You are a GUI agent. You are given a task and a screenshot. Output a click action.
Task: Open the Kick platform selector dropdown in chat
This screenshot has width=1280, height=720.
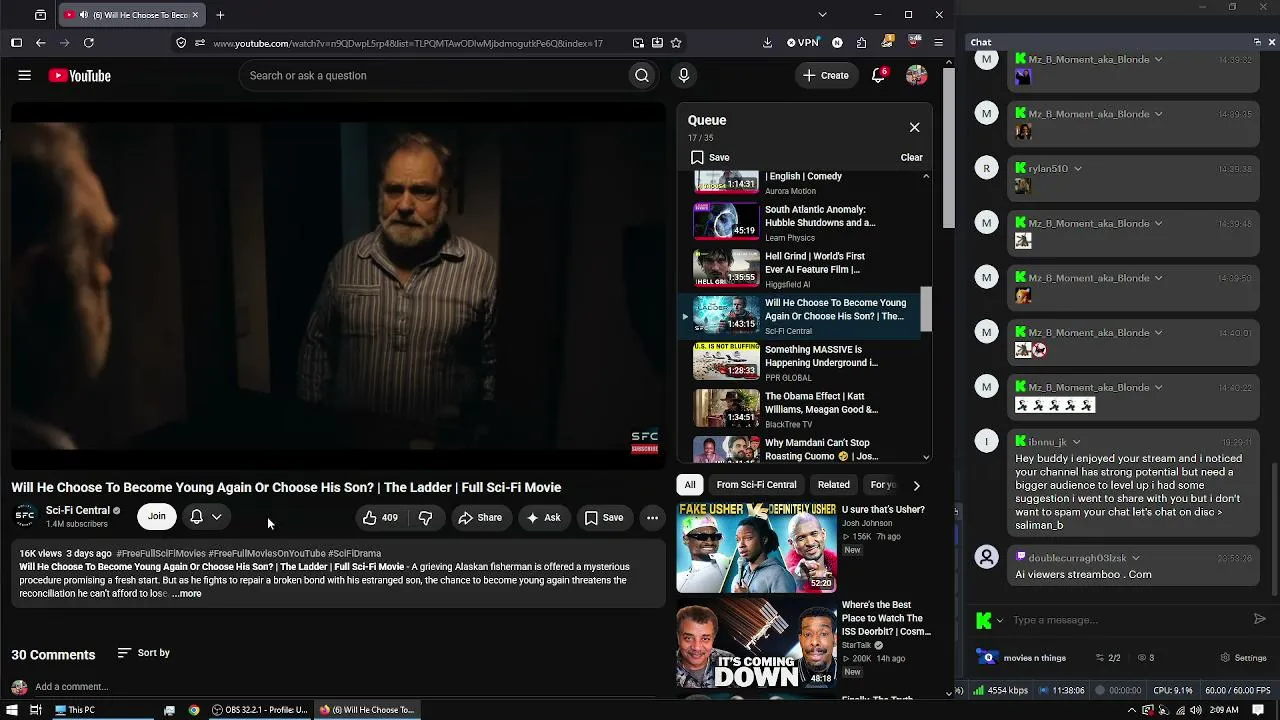click(x=989, y=620)
